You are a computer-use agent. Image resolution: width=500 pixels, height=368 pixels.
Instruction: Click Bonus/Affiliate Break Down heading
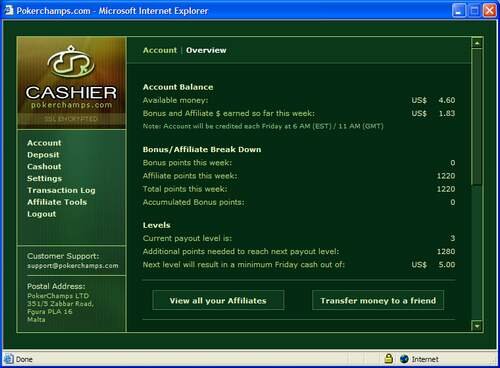[x=202, y=149]
